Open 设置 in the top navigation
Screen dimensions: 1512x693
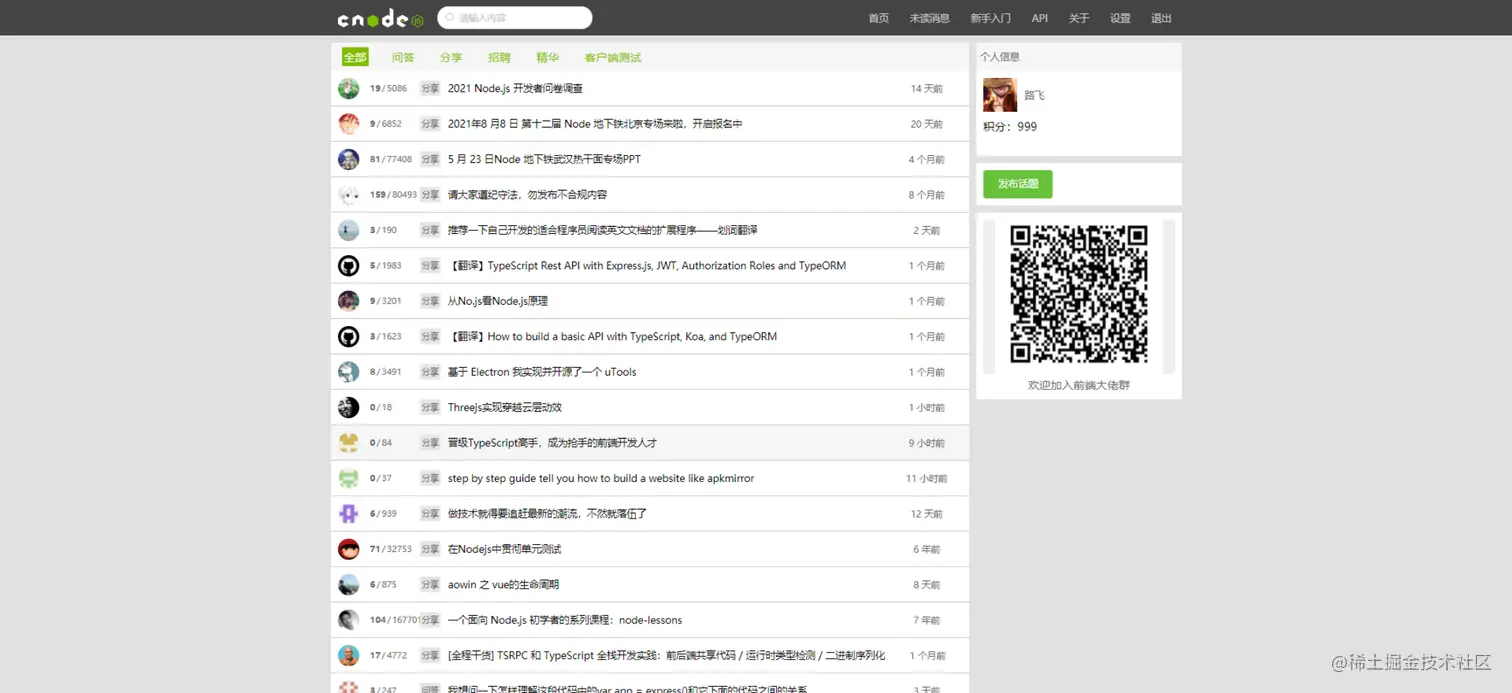point(1119,18)
